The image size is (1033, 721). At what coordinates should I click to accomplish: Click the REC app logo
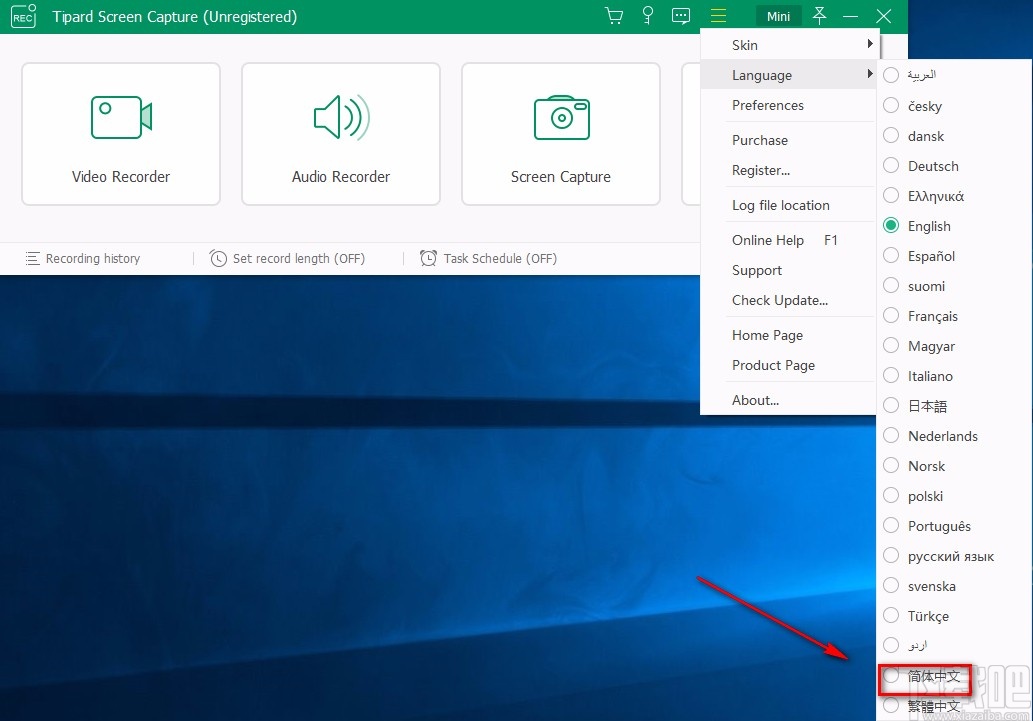click(24, 16)
